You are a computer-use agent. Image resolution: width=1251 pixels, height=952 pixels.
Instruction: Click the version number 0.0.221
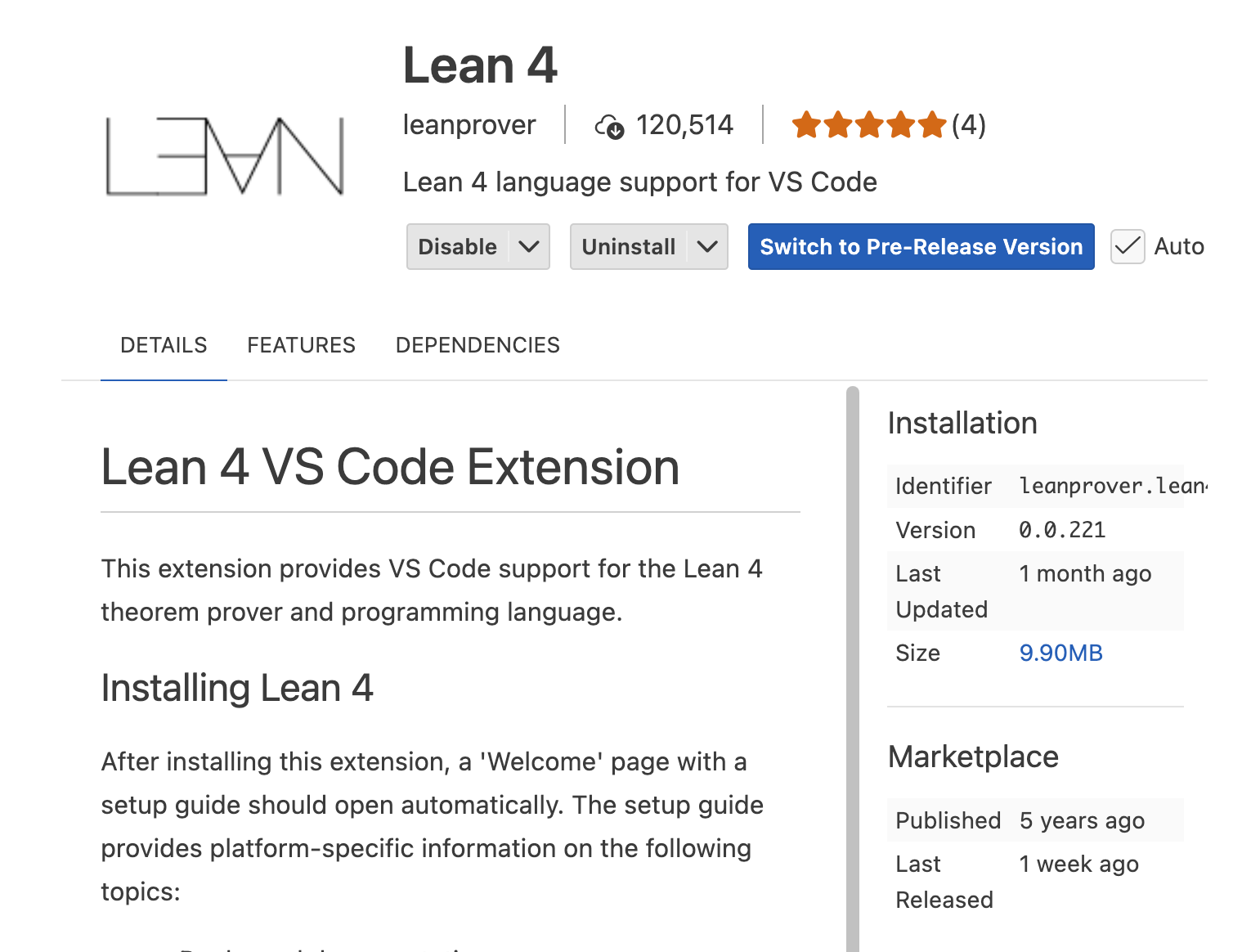(1062, 530)
